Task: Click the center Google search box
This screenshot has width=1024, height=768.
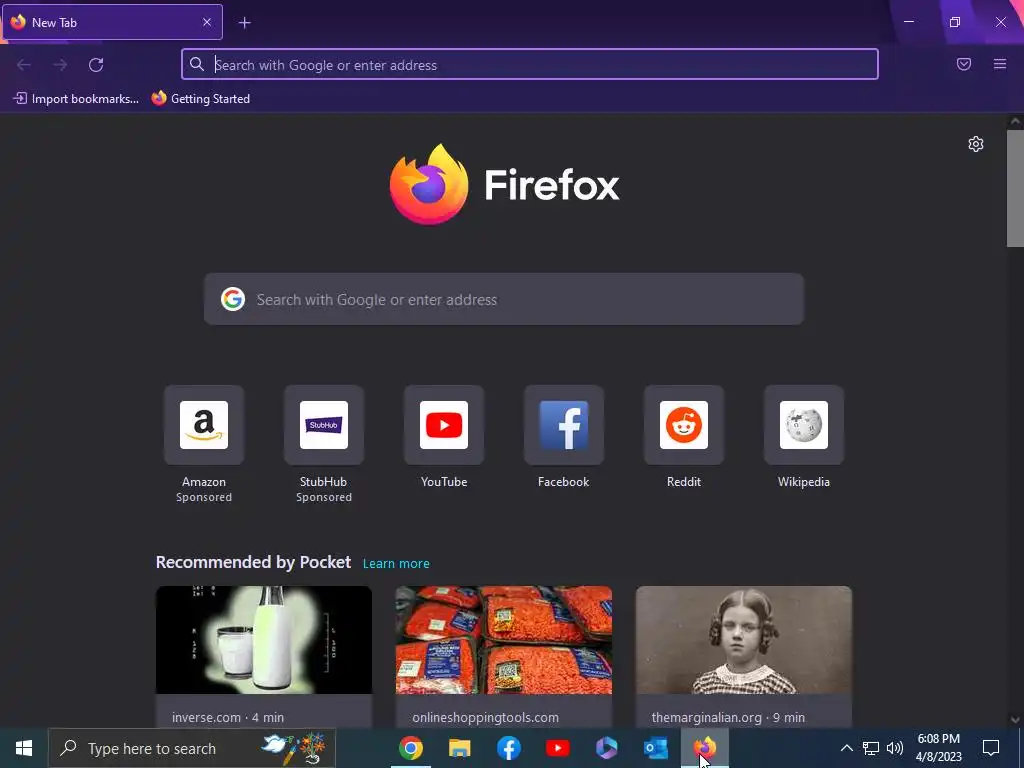Action: tap(504, 299)
